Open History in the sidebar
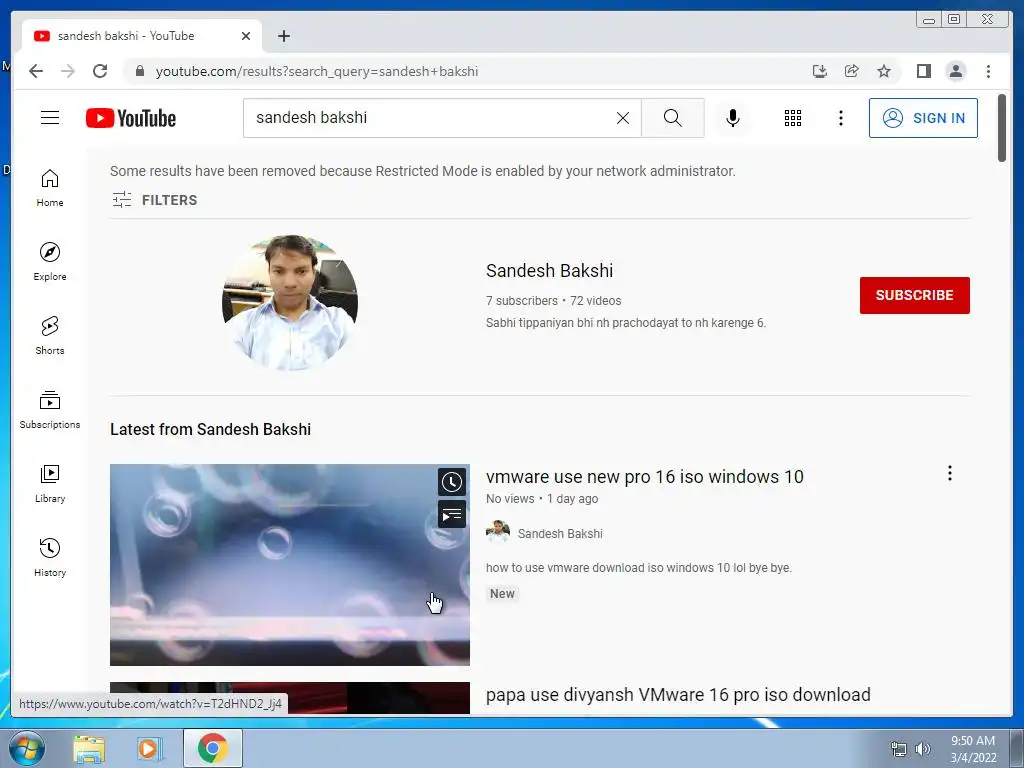This screenshot has height=768, width=1024. (x=50, y=557)
